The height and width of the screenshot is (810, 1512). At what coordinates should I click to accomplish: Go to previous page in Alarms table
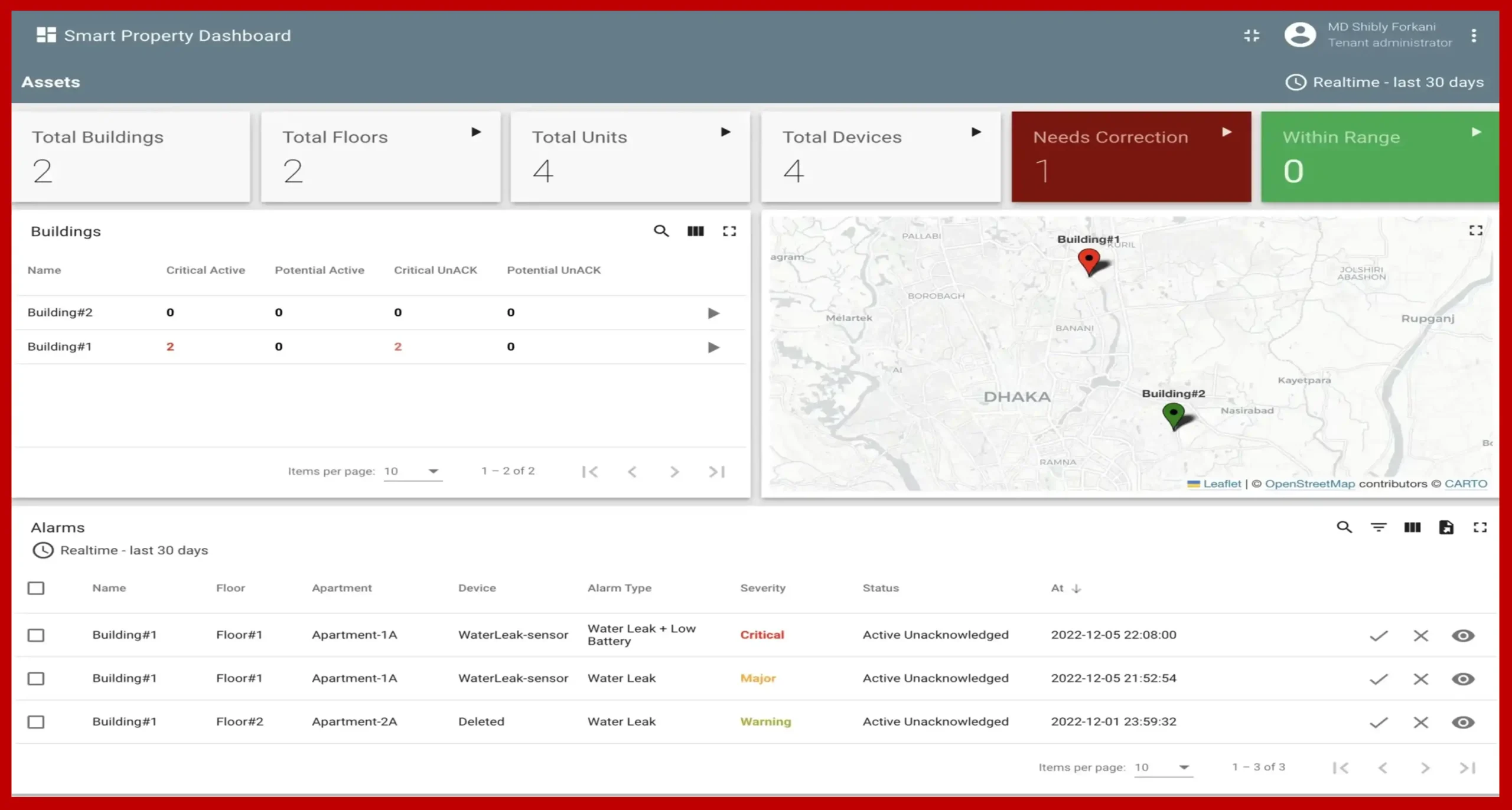[1383, 767]
